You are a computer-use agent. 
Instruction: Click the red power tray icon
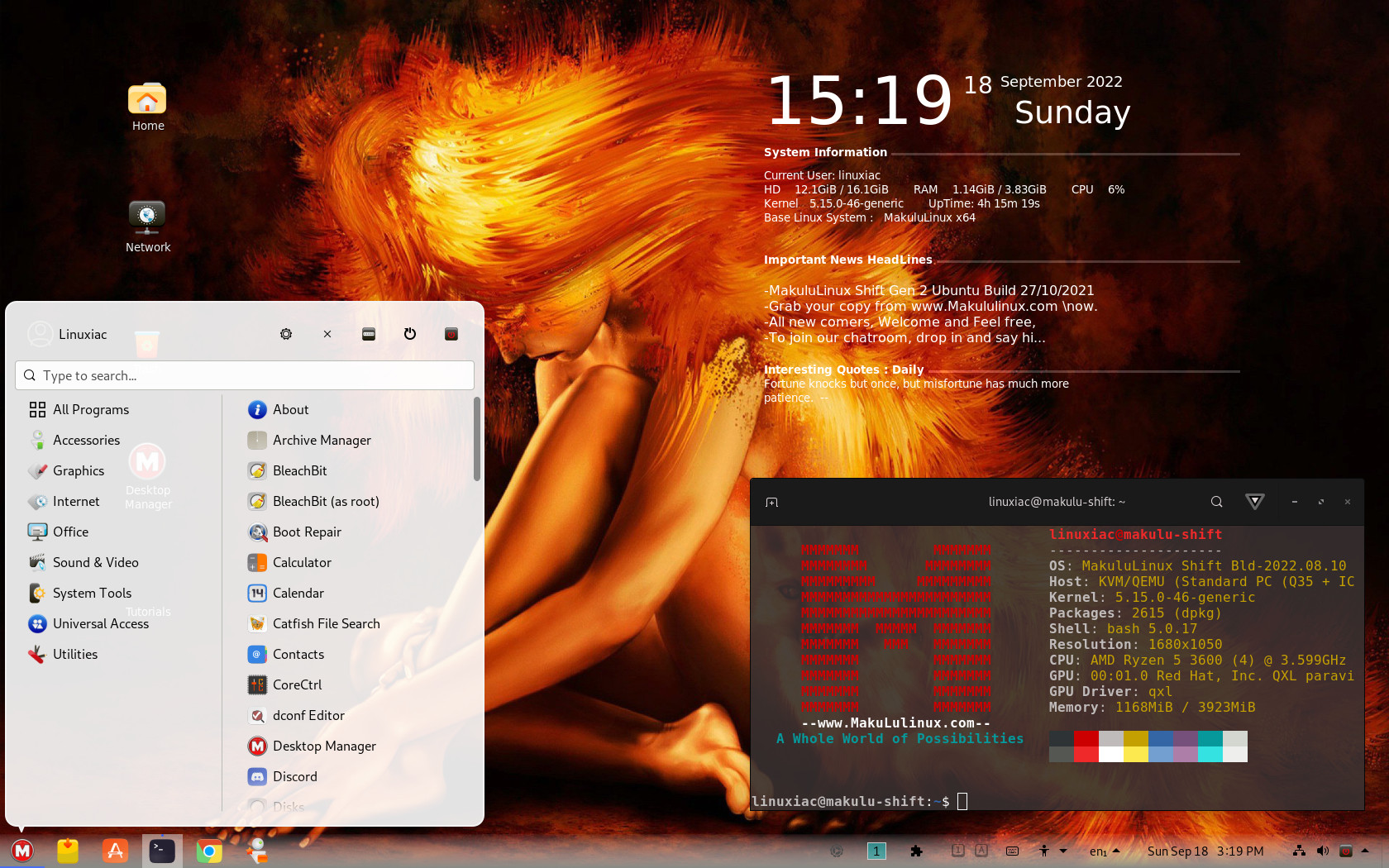coord(1346,851)
